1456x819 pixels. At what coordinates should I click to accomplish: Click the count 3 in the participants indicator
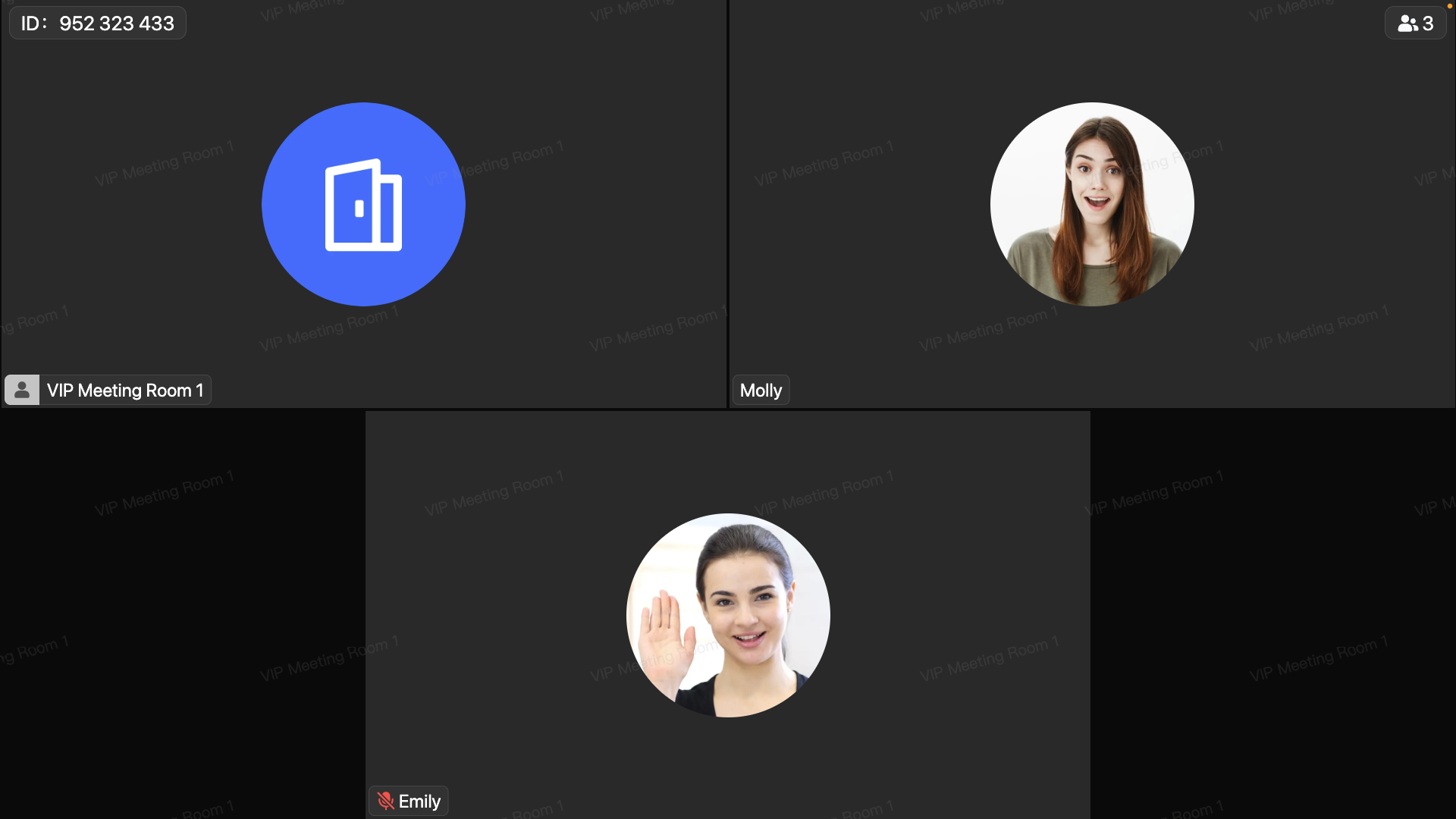(x=1428, y=22)
